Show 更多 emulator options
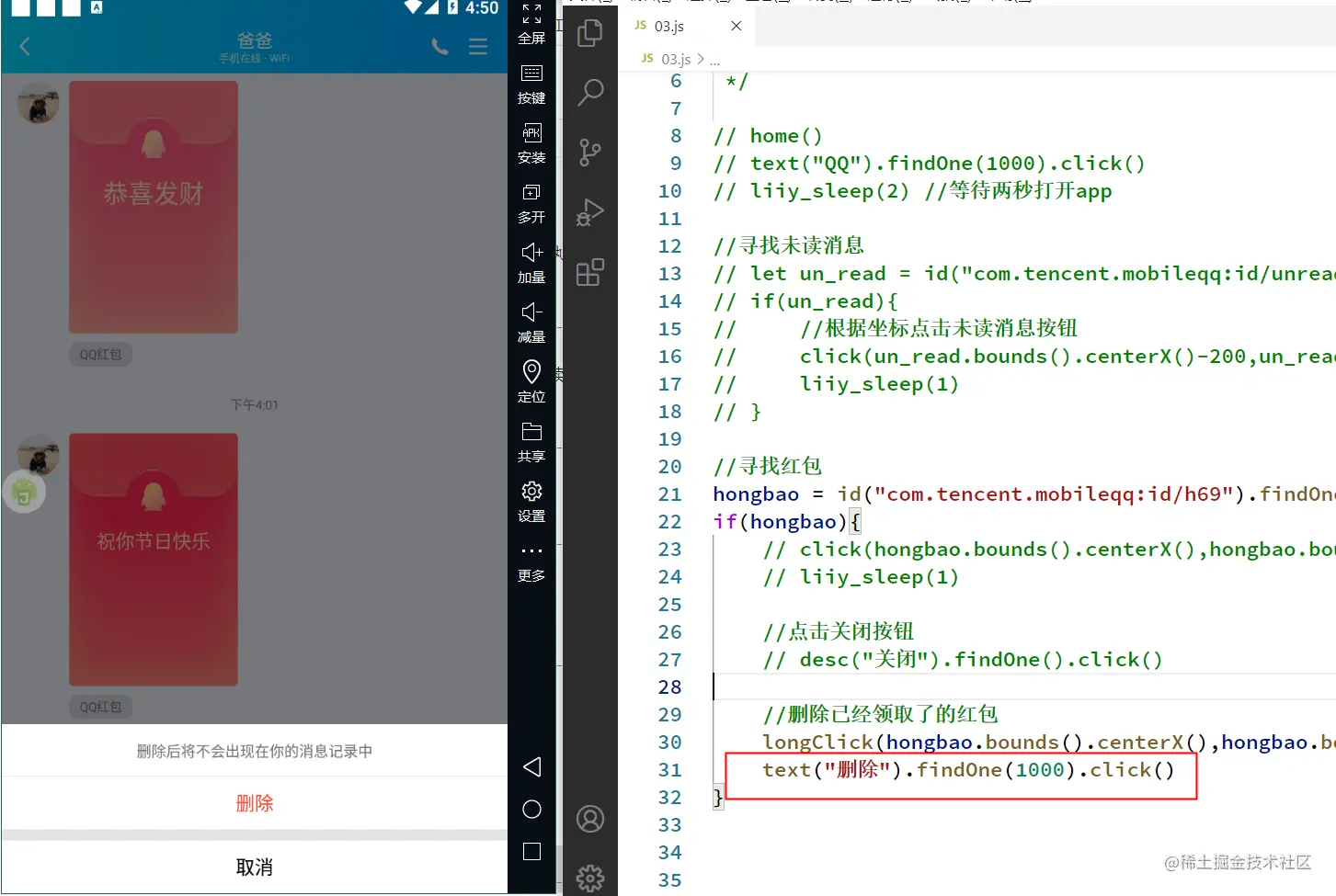 click(x=531, y=562)
